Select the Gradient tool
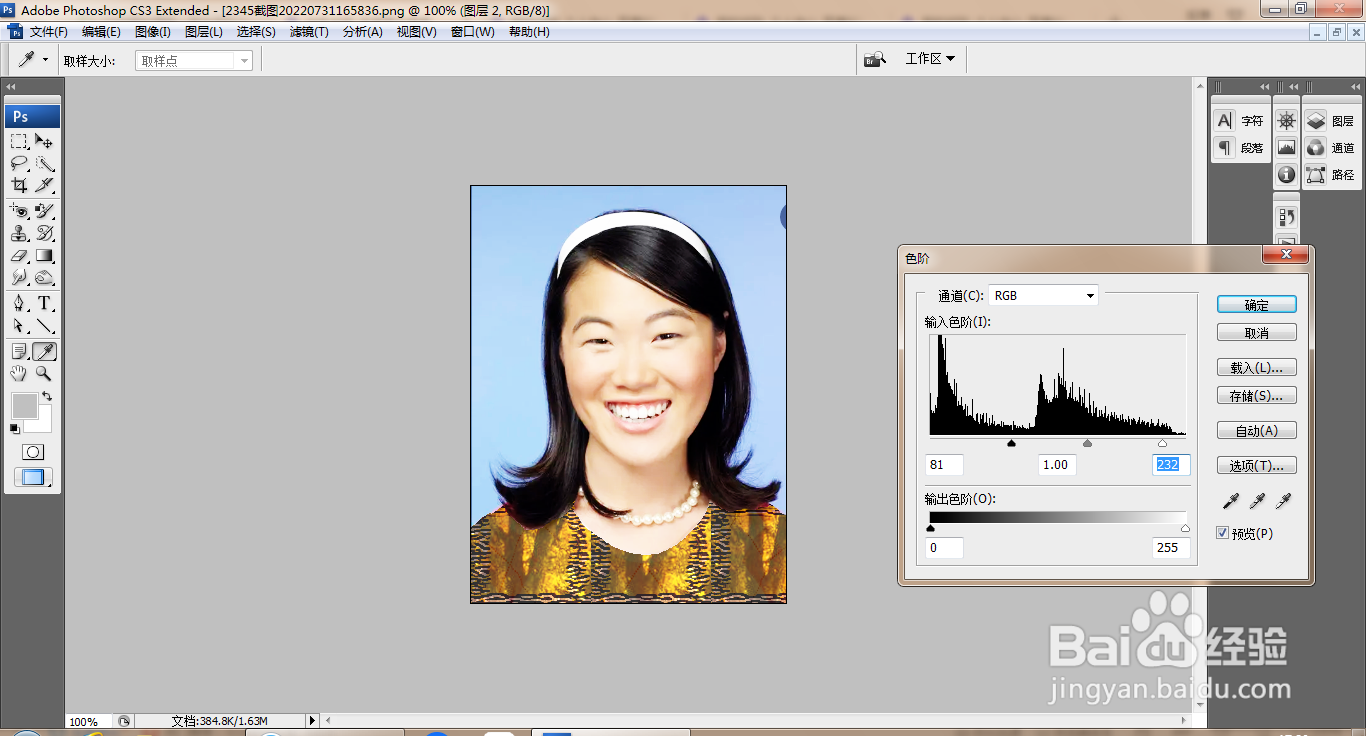 coord(45,255)
